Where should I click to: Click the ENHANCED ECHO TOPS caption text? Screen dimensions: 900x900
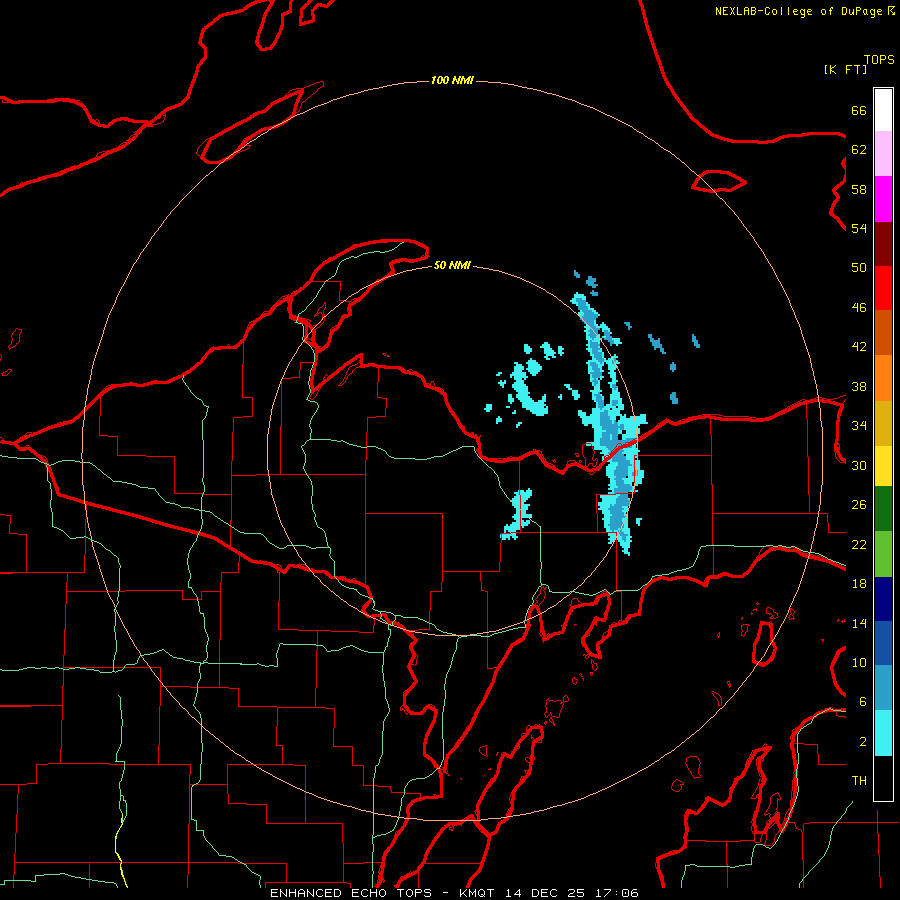351,893
